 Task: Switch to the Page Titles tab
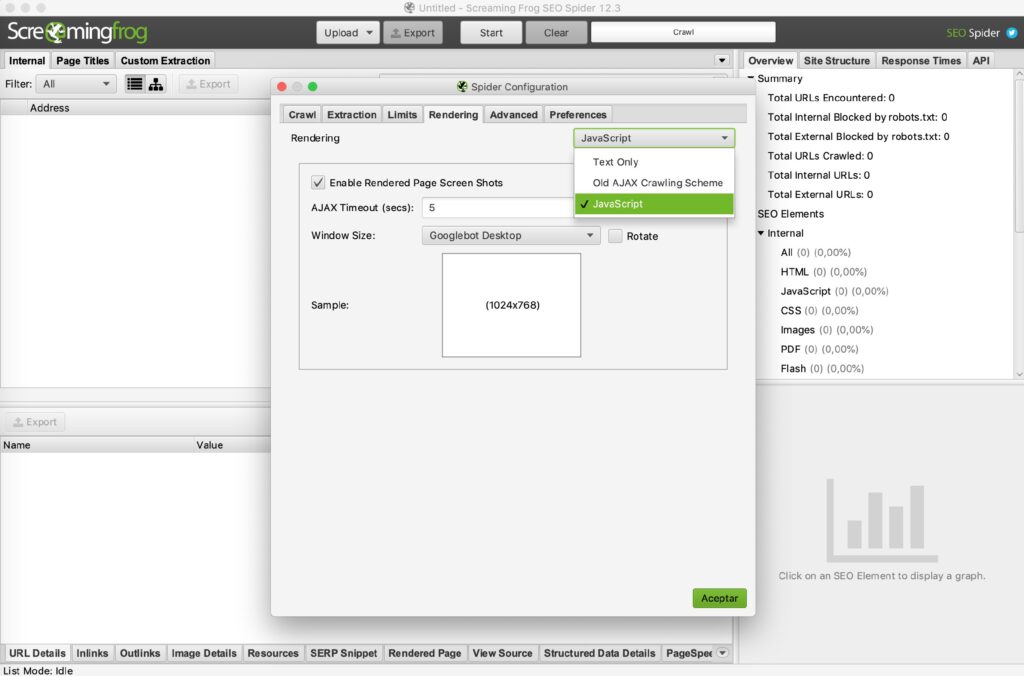pyautogui.click(x=82, y=60)
